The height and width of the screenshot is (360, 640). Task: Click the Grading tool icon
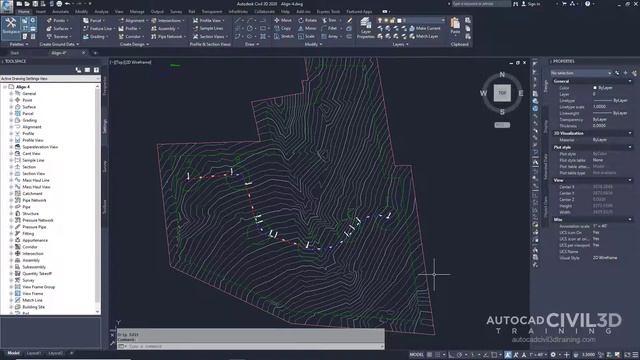pyautogui.click(x=85, y=36)
